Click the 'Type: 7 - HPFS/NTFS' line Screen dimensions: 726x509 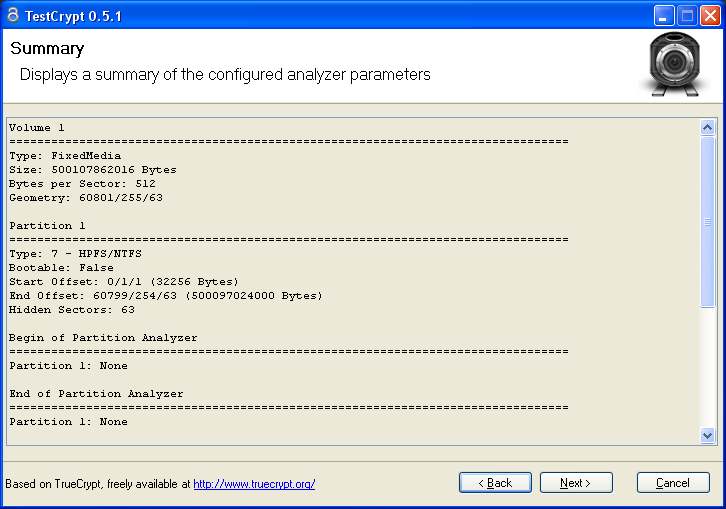75,254
